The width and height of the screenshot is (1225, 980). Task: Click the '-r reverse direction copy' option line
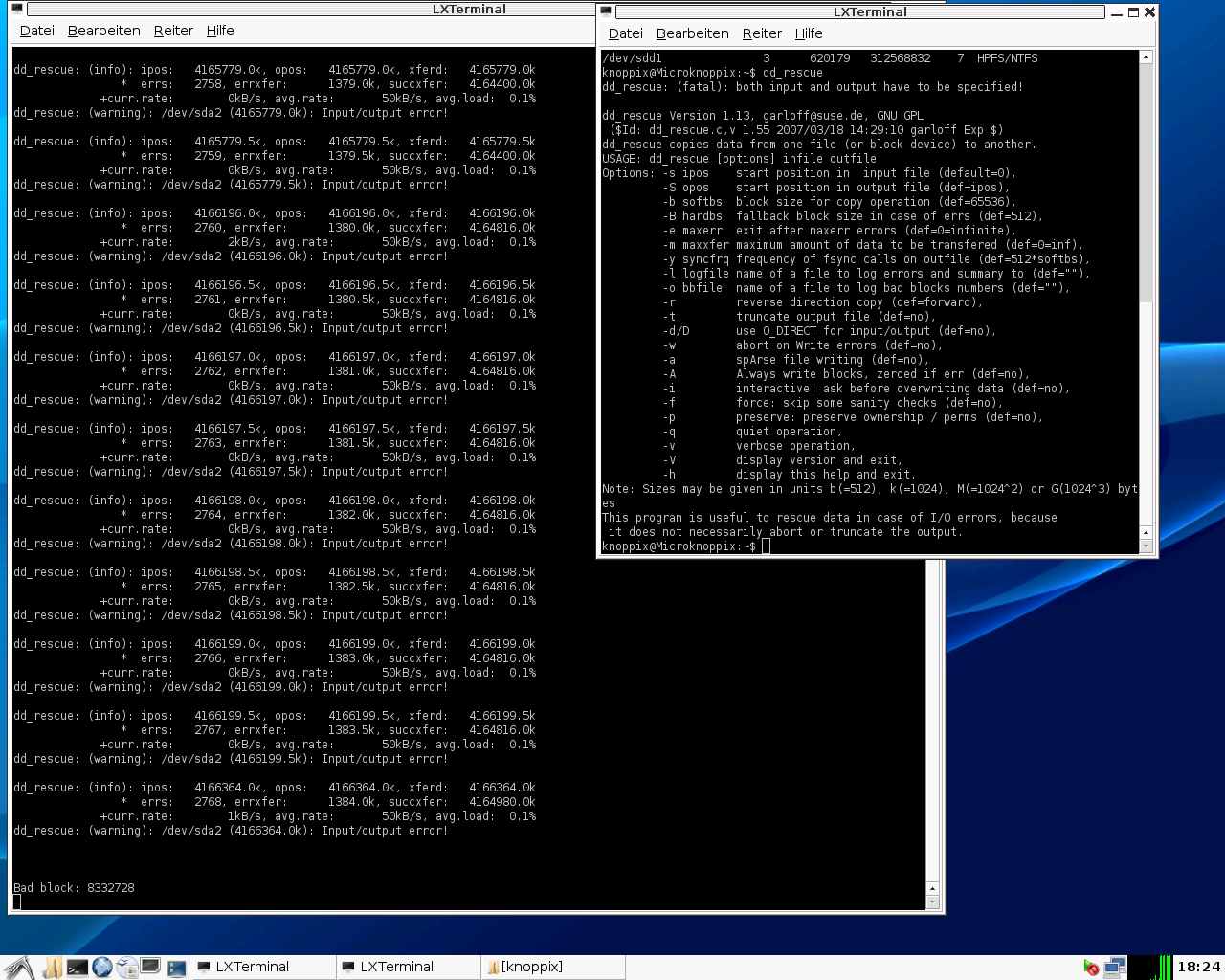coord(823,302)
